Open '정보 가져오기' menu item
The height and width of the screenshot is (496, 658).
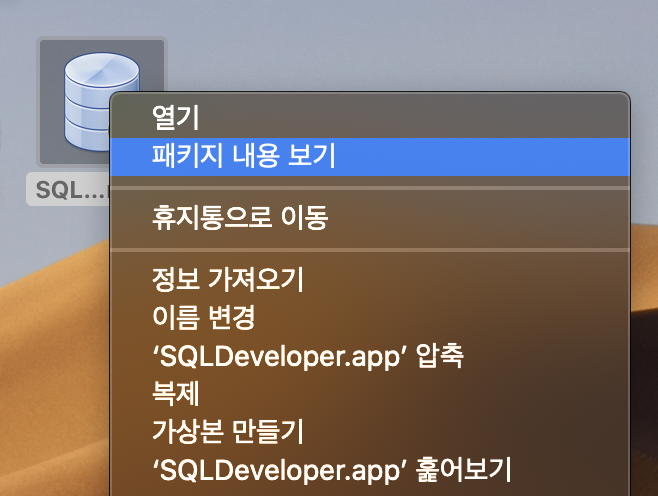370,279
